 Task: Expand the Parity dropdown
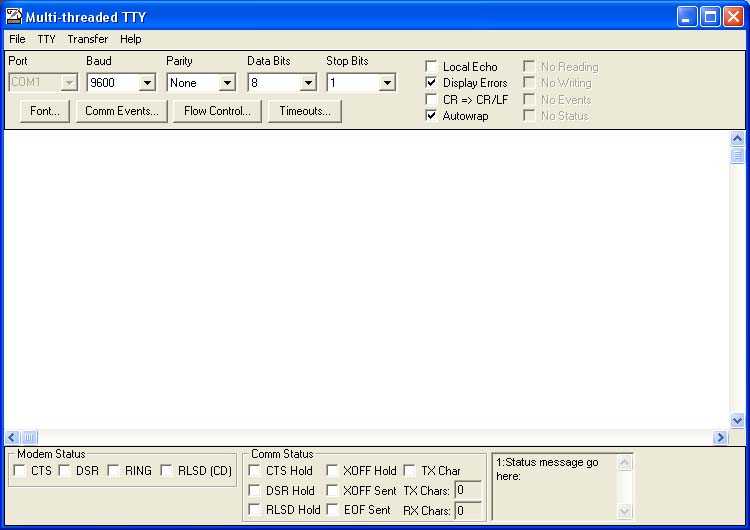click(227, 83)
